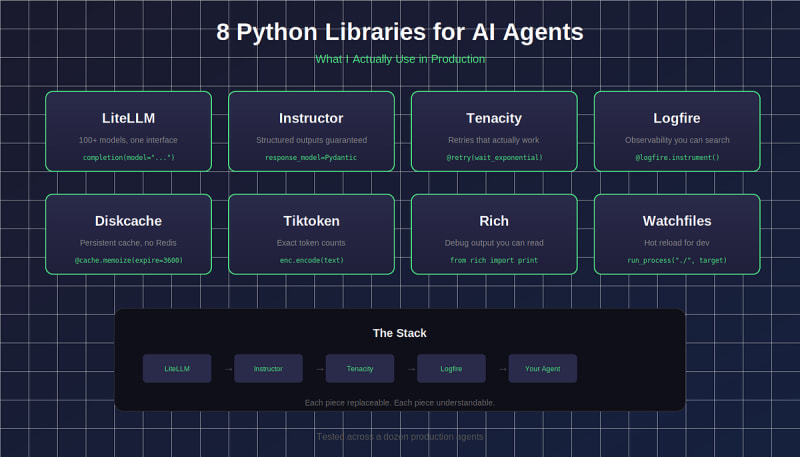
Task: Select the Instructor card title
Action: [311, 118]
